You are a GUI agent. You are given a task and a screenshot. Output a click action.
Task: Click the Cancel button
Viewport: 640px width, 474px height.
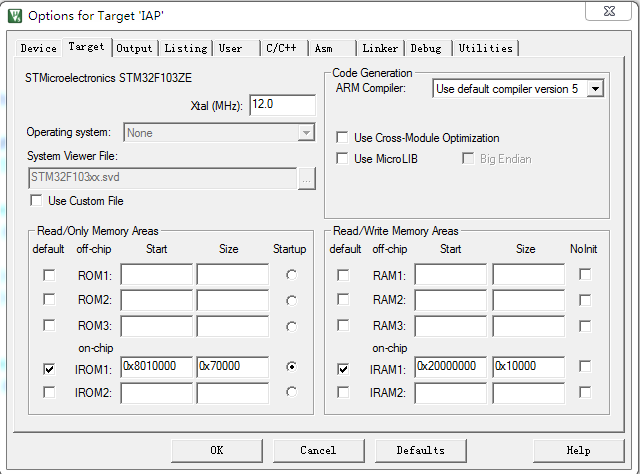pyautogui.click(x=318, y=450)
